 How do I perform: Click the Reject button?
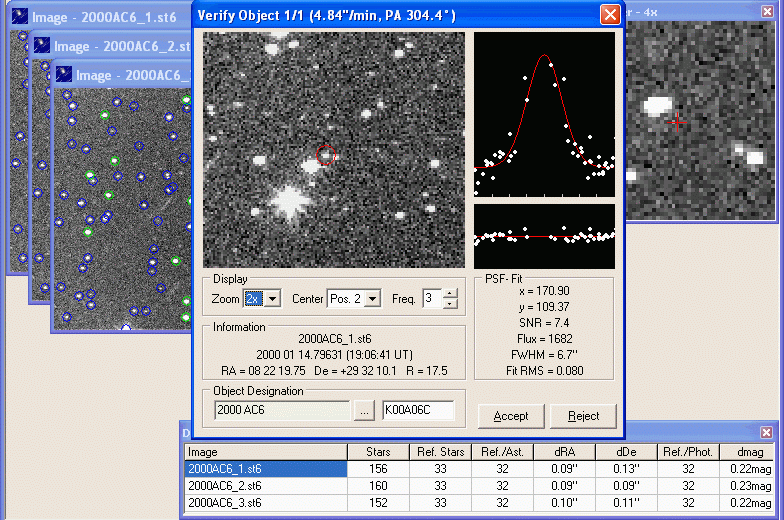(583, 416)
